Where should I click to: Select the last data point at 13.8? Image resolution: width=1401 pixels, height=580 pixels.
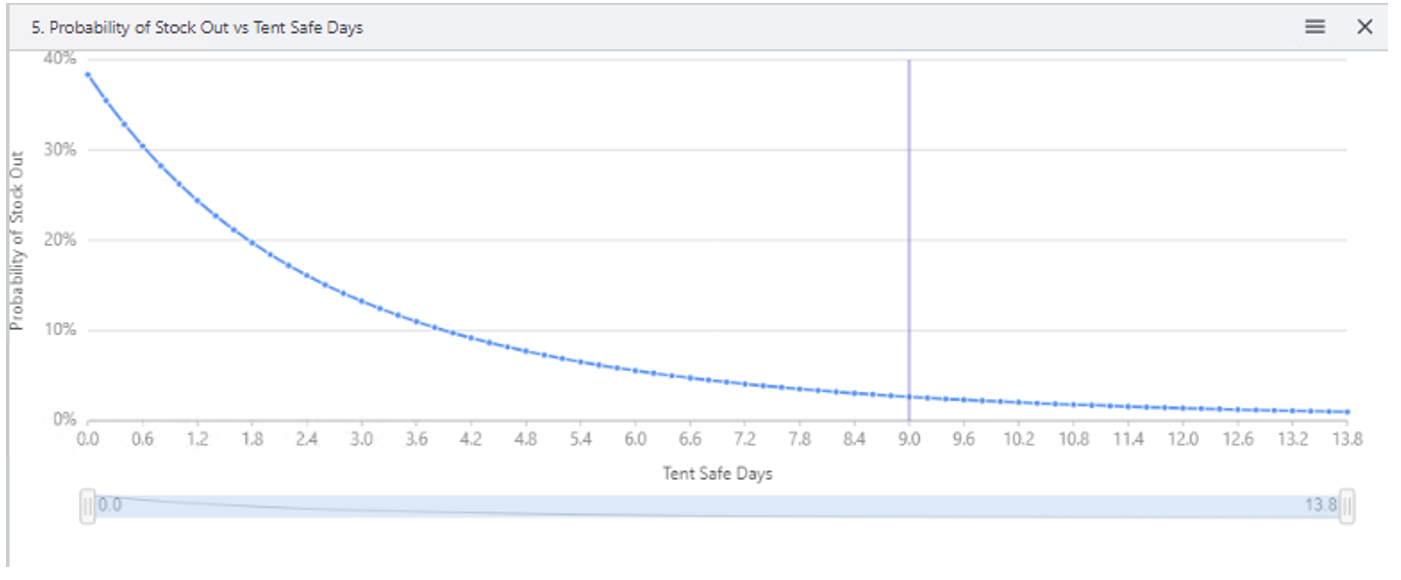[x=1349, y=410]
